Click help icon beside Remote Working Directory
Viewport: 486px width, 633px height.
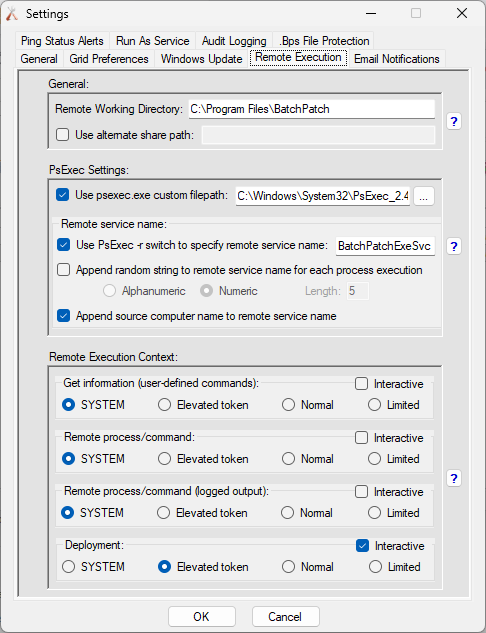point(454,122)
